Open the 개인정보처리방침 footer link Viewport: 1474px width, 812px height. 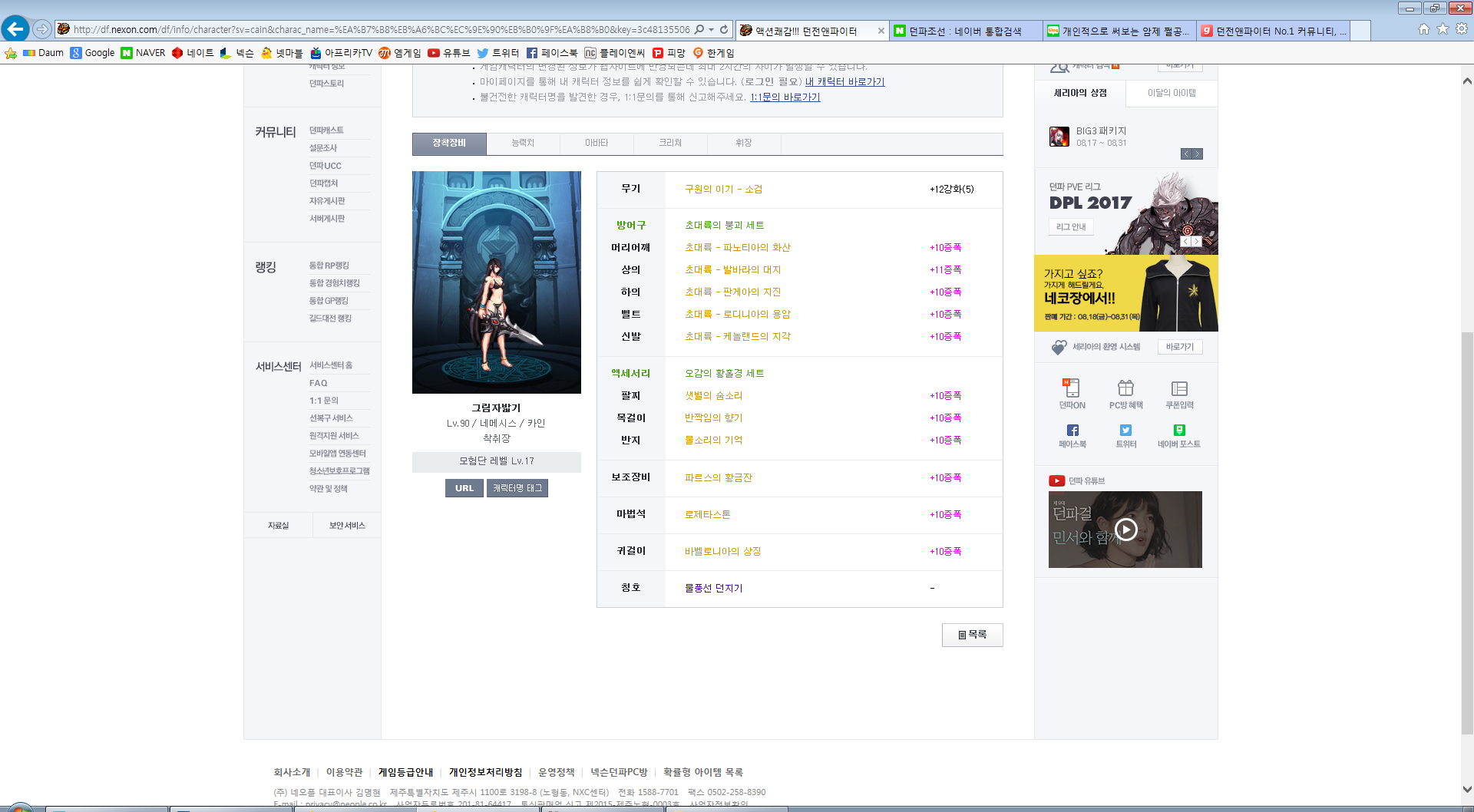[485, 772]
